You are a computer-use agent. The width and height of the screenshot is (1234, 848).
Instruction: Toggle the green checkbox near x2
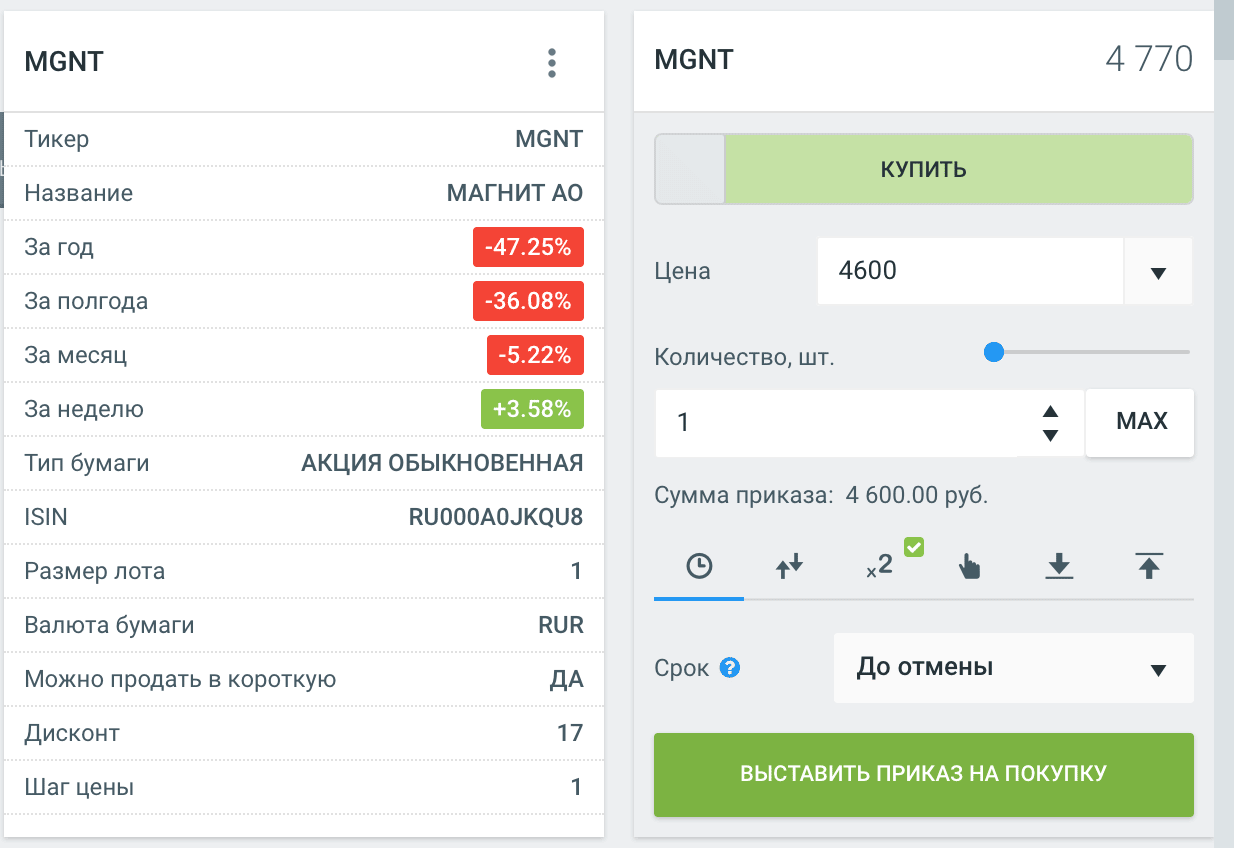[x=913, y=547]
